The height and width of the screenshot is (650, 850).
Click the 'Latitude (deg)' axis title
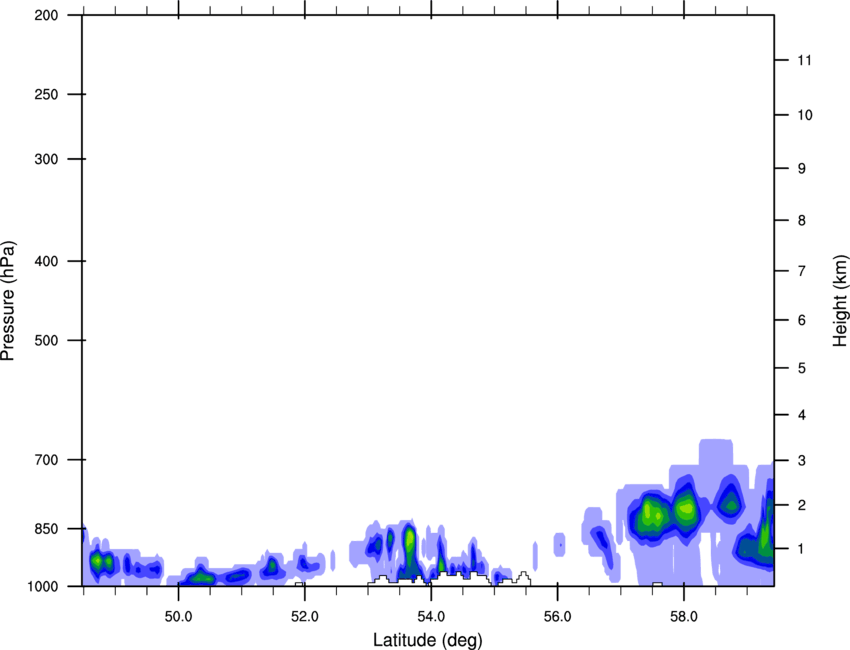pos(427,640)
